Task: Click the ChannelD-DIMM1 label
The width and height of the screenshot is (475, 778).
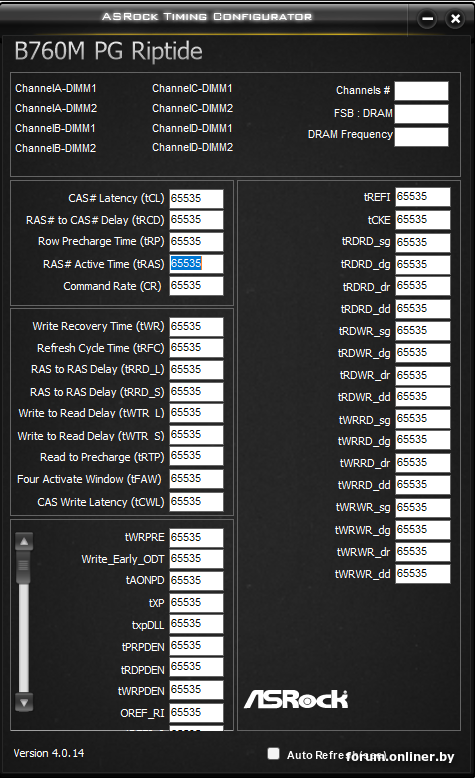Action: (192, 128)
